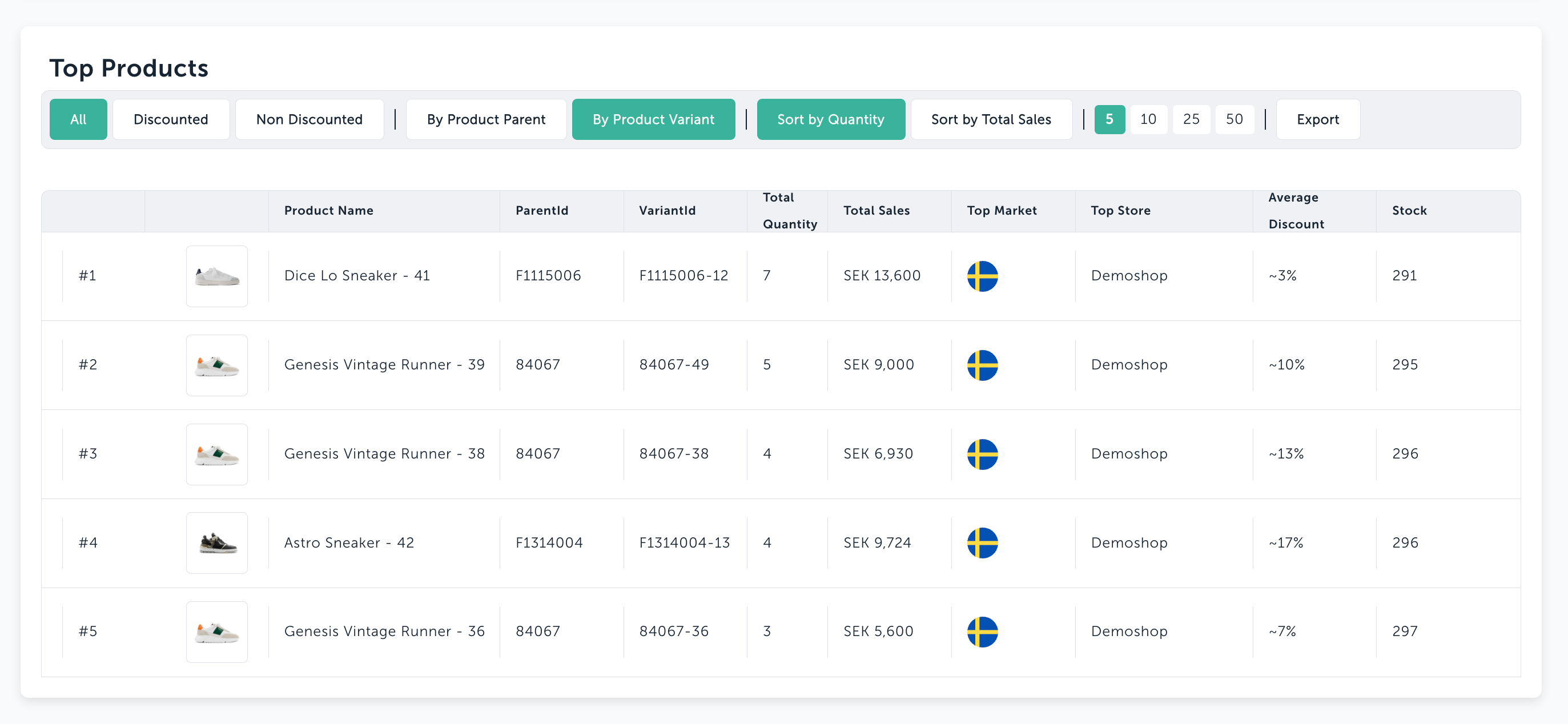Click Sweden flag in Genesis Vintage Runner 39 row

pos(983,365)
